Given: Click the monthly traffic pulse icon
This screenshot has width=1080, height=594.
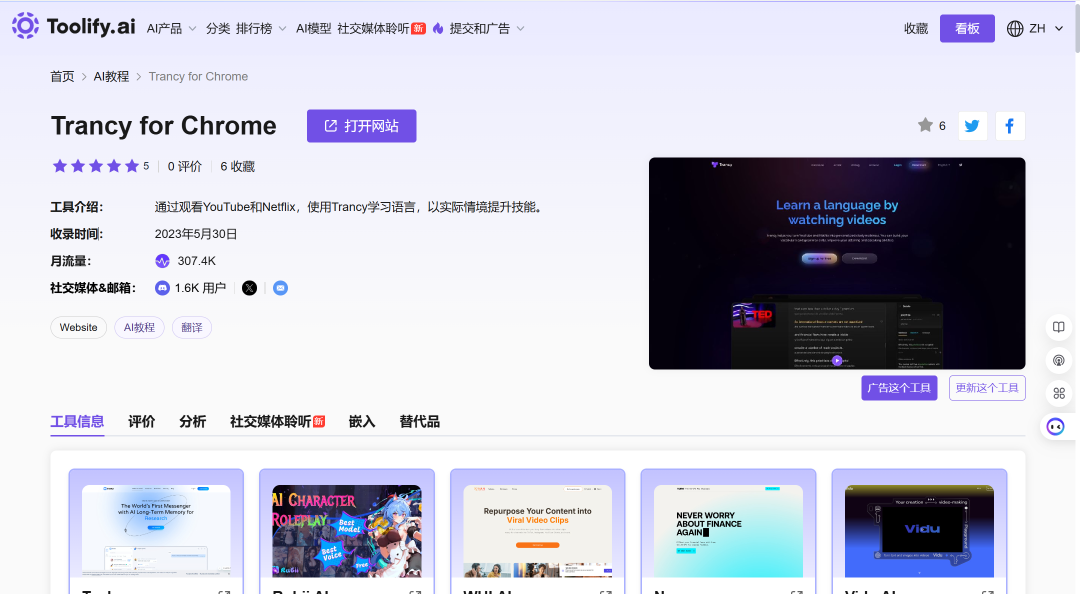Looking at the screenshot, I should tap(162, 261).
